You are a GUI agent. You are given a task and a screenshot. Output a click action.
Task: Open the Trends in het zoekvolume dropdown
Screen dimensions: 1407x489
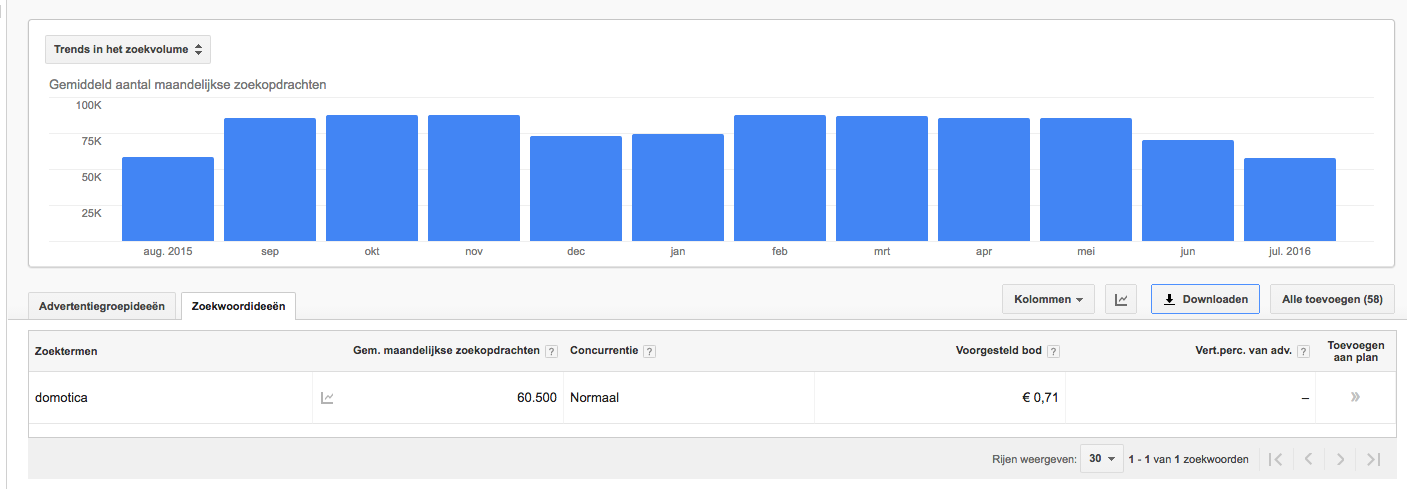128,49
